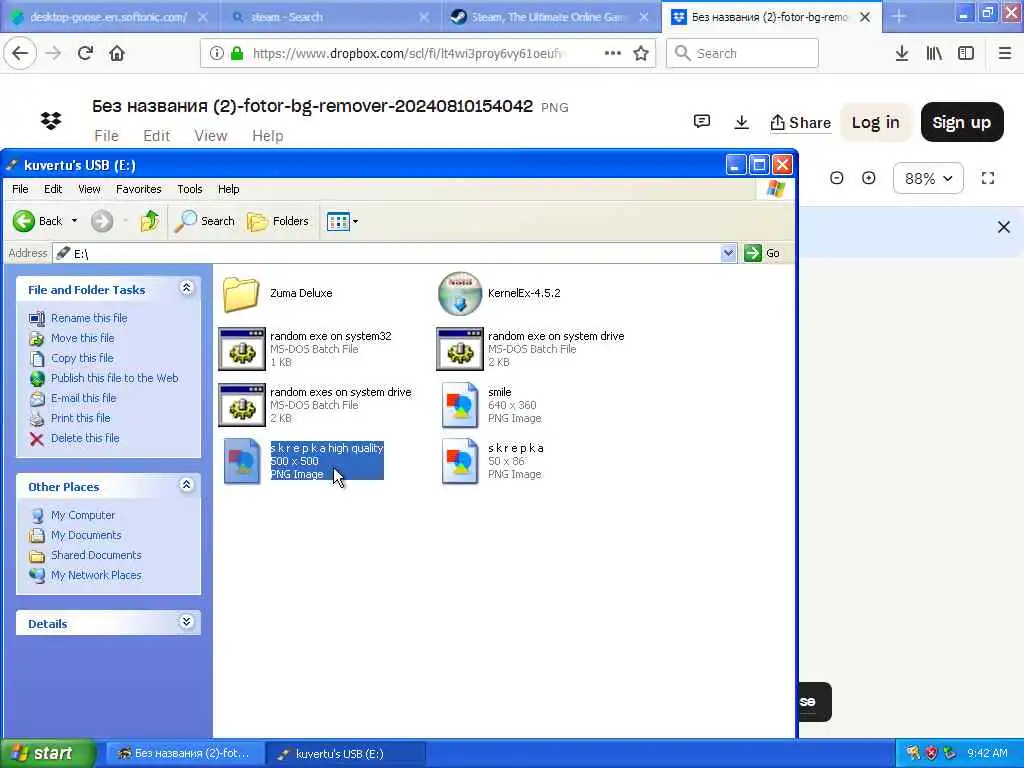Open My Documents link
The width and height of the screenshot is (1024, 768).
[x=86, y=535]
